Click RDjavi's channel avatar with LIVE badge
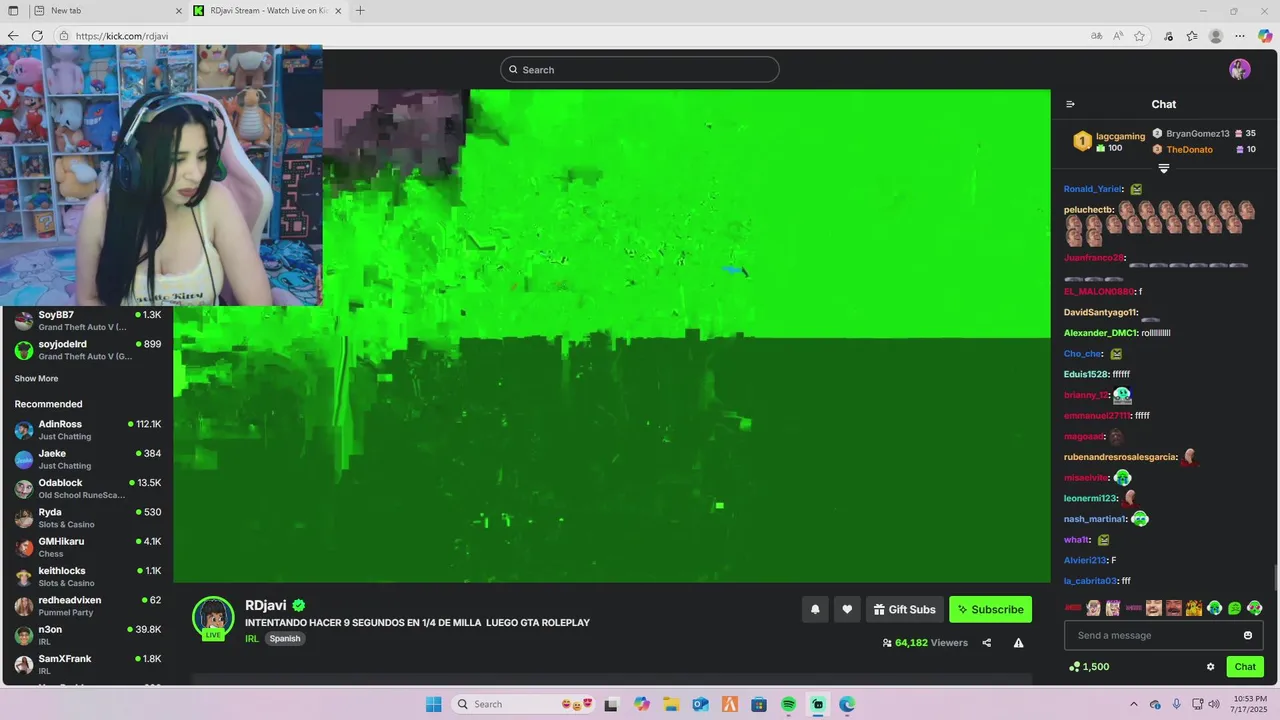Screen dimensions: 1280x720 [x=213, y=618]
